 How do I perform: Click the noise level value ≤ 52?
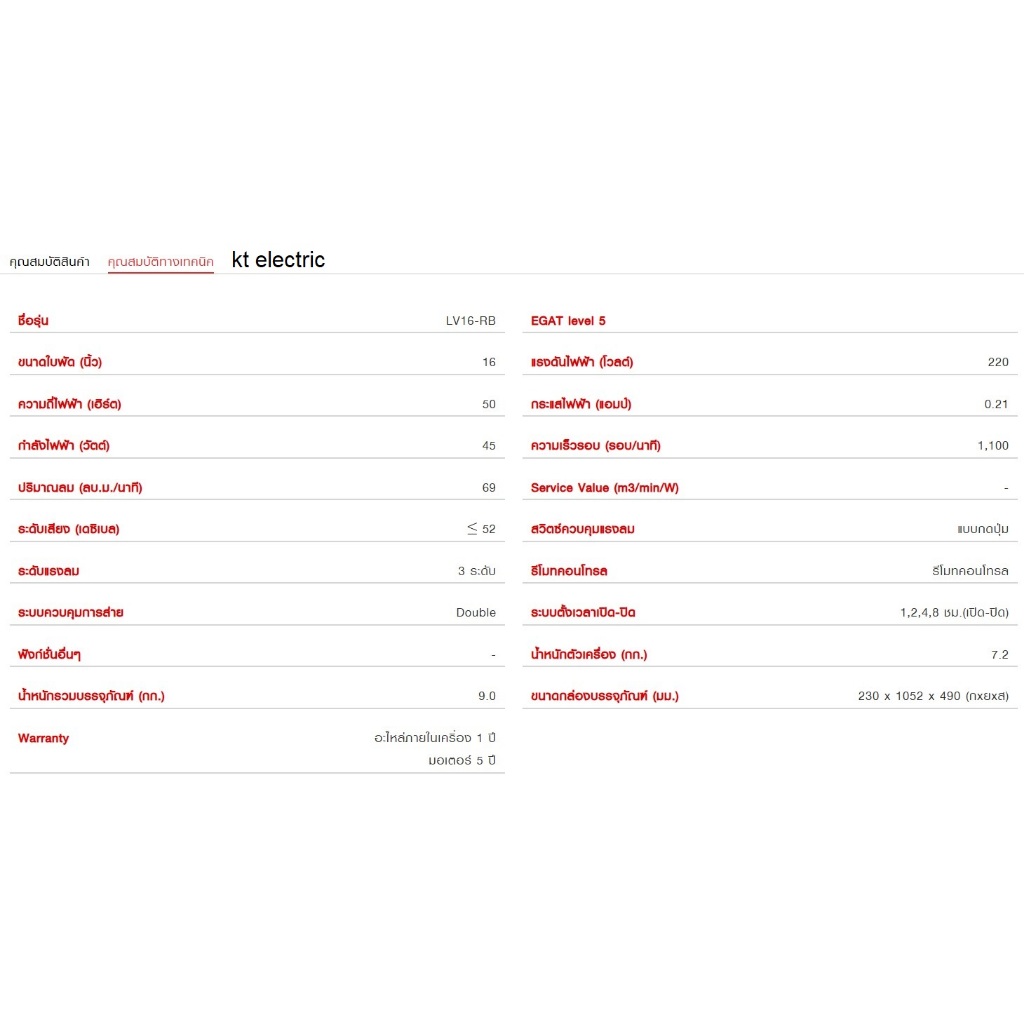click(x=481, y=528)
